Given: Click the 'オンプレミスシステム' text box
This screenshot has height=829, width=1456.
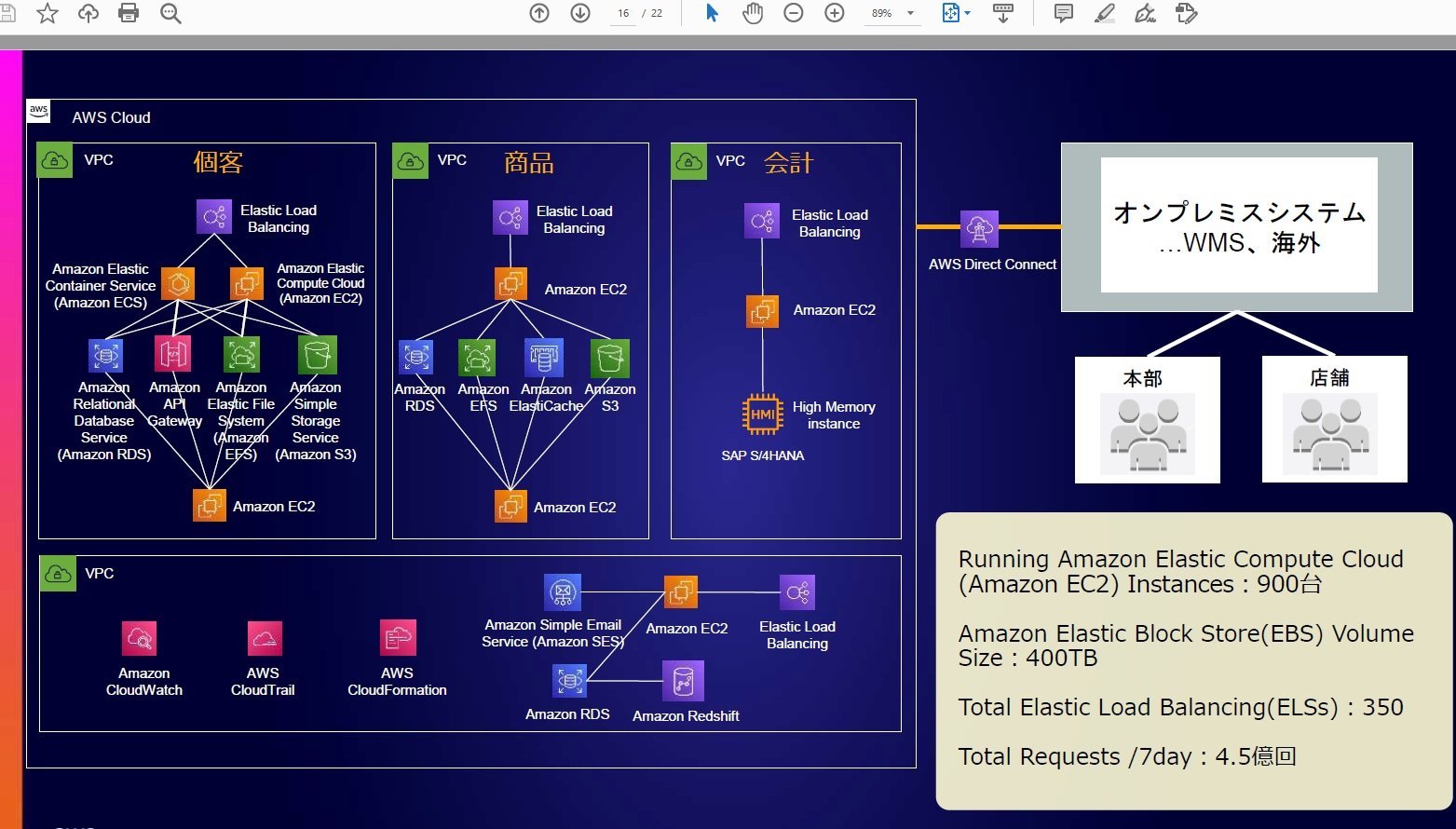Looking at the screenshot, I should click(1239, 225).
